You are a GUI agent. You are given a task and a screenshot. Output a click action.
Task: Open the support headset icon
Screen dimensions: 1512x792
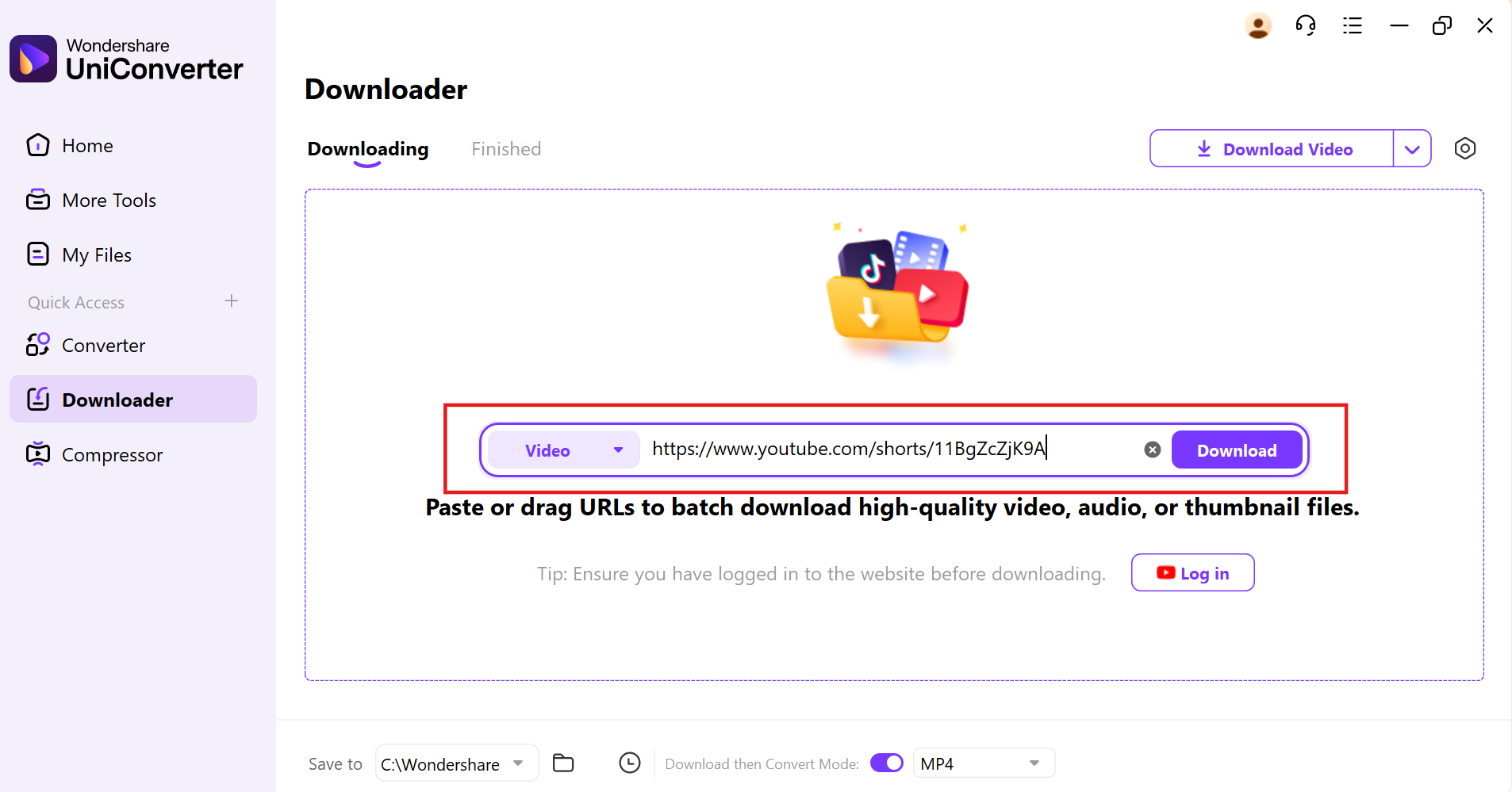pos(1306,26)
